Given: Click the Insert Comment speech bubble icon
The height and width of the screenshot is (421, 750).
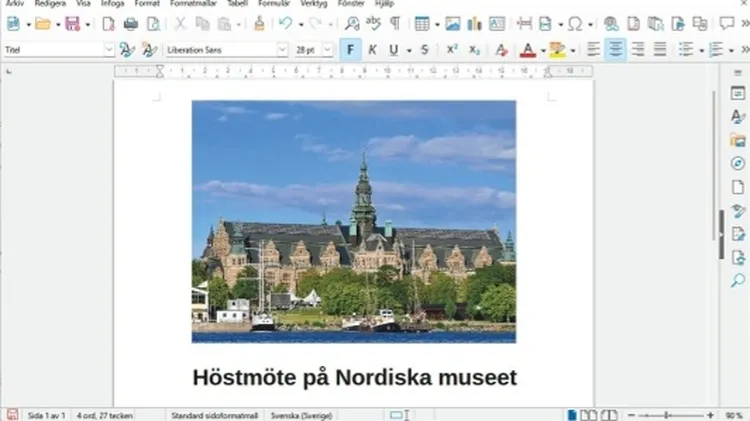Looking at the screenshot, I should click(x=725, y=24).
